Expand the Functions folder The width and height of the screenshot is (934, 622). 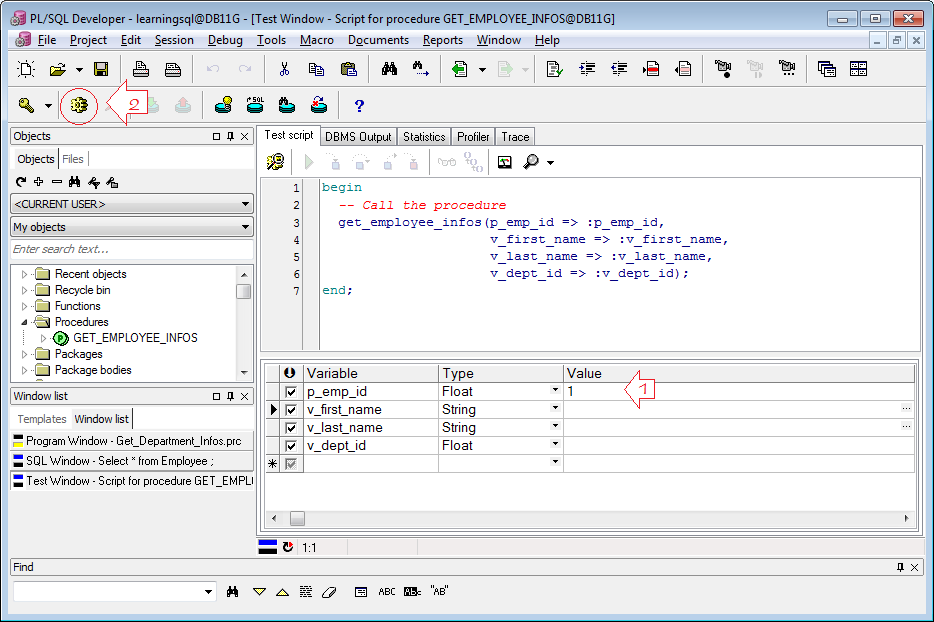(24, 306)
